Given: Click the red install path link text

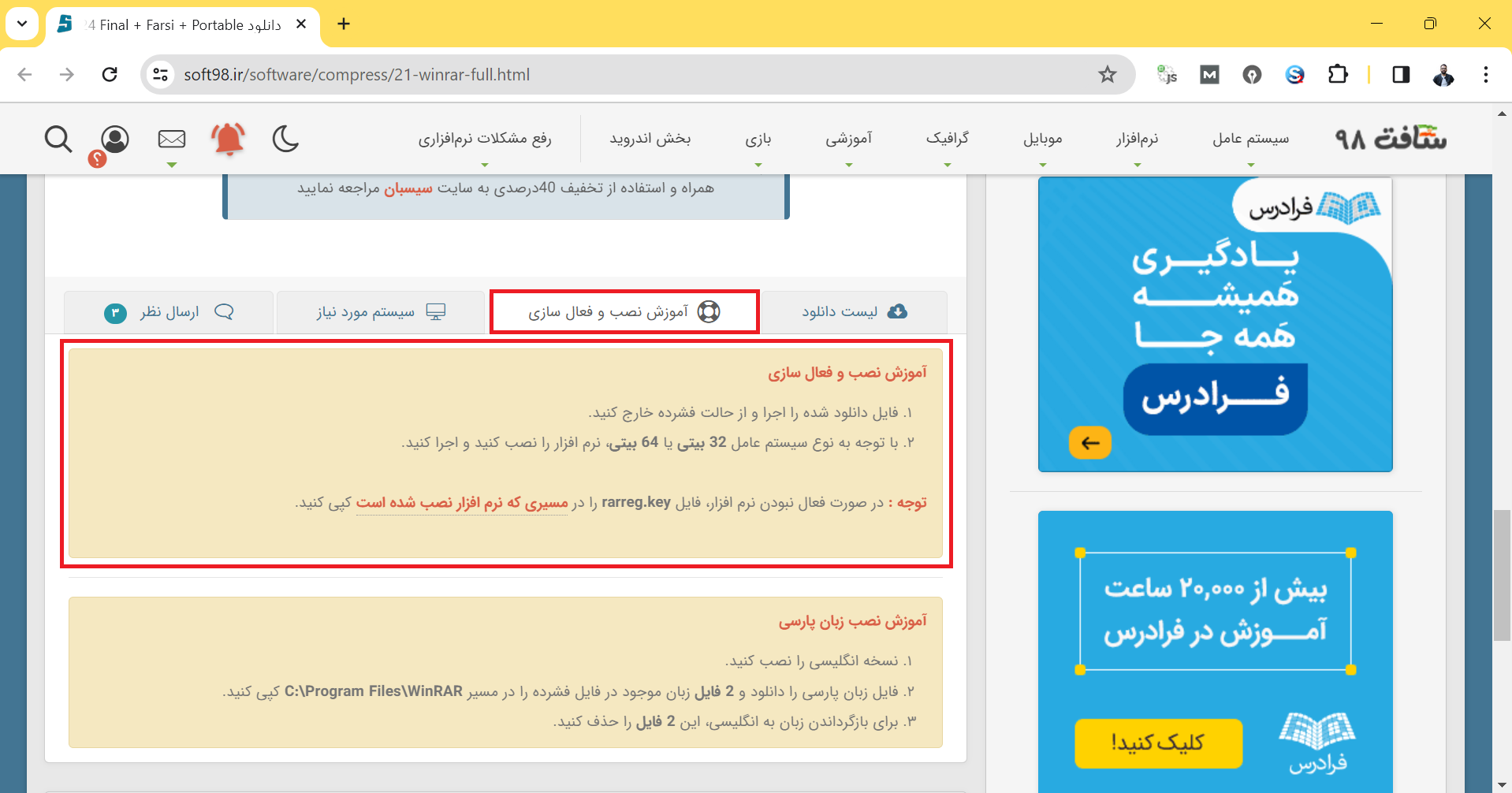Looking at the screenshot, I should [x=462, y=503].
